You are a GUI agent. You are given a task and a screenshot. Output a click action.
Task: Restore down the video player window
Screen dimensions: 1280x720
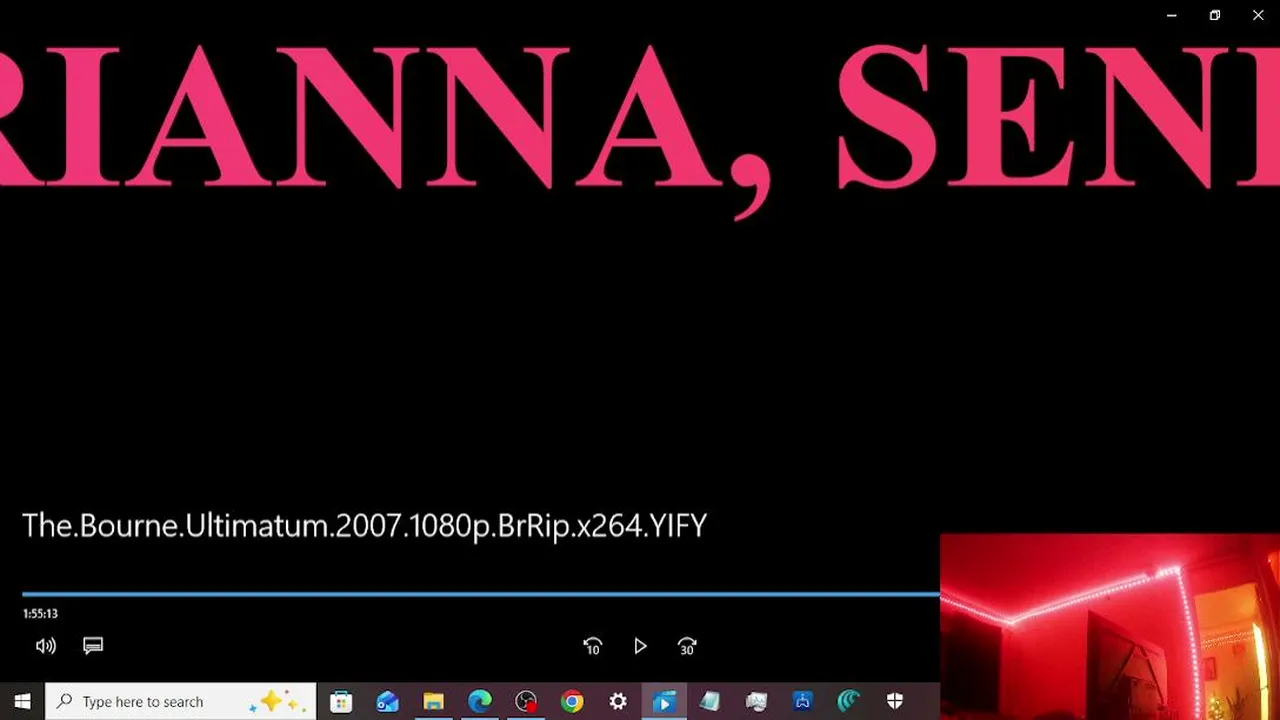pos(1215,15)
